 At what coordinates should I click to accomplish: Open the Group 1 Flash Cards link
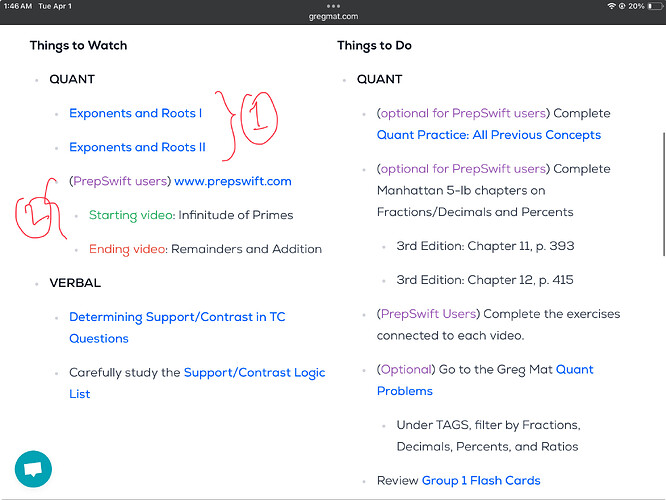[x=481, y=480]
